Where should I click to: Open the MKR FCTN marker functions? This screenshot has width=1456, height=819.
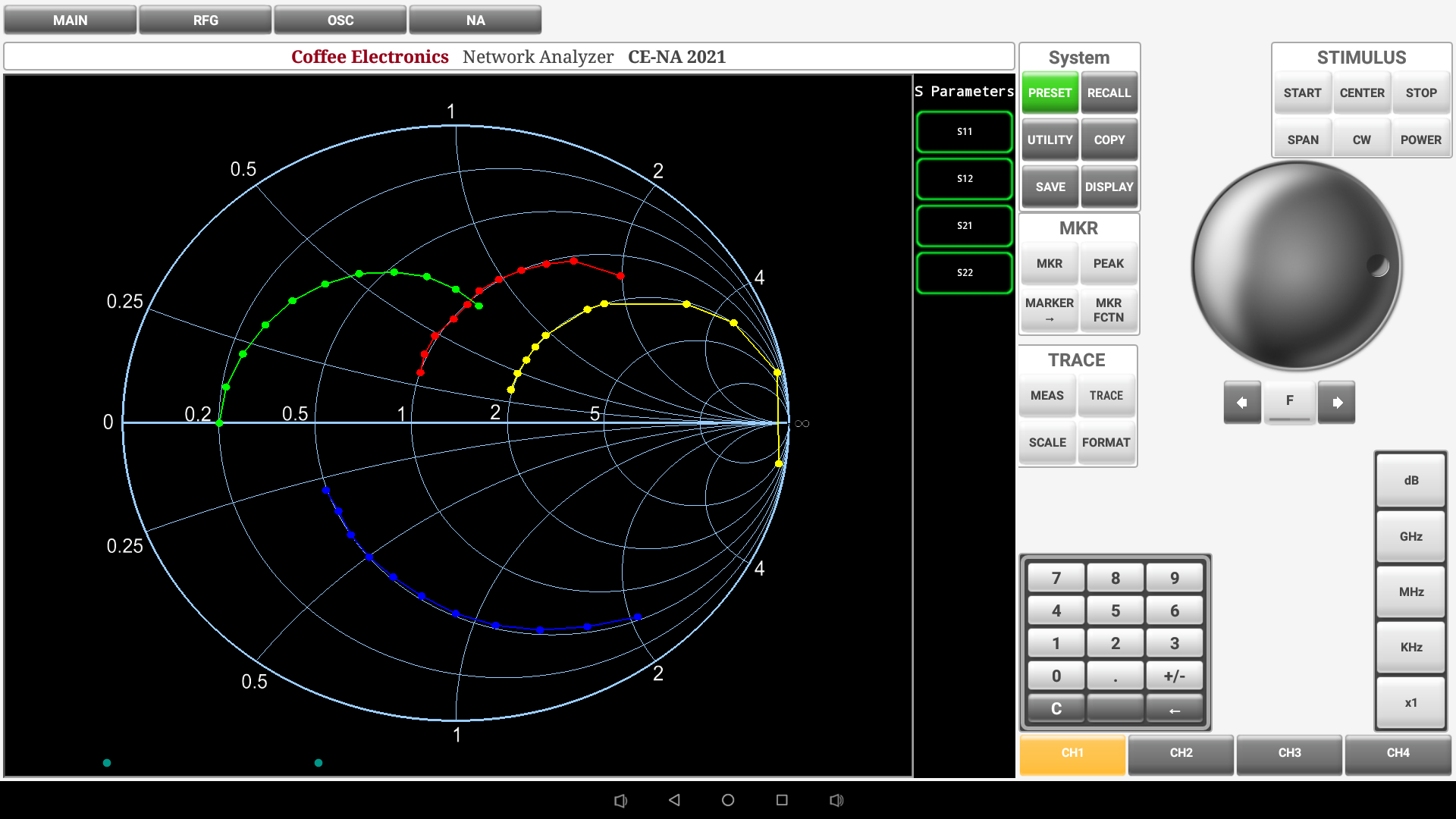point(1108,310)
